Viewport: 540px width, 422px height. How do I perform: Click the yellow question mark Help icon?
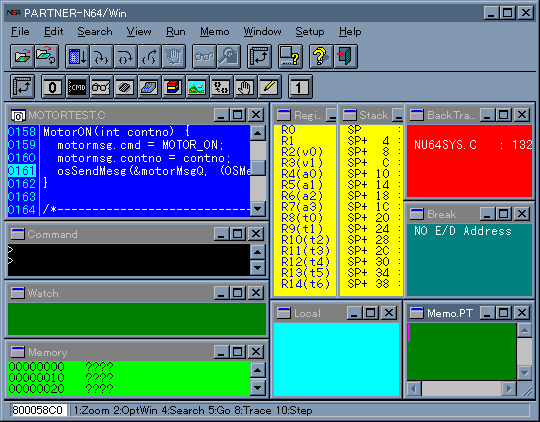tap(321, 56)
